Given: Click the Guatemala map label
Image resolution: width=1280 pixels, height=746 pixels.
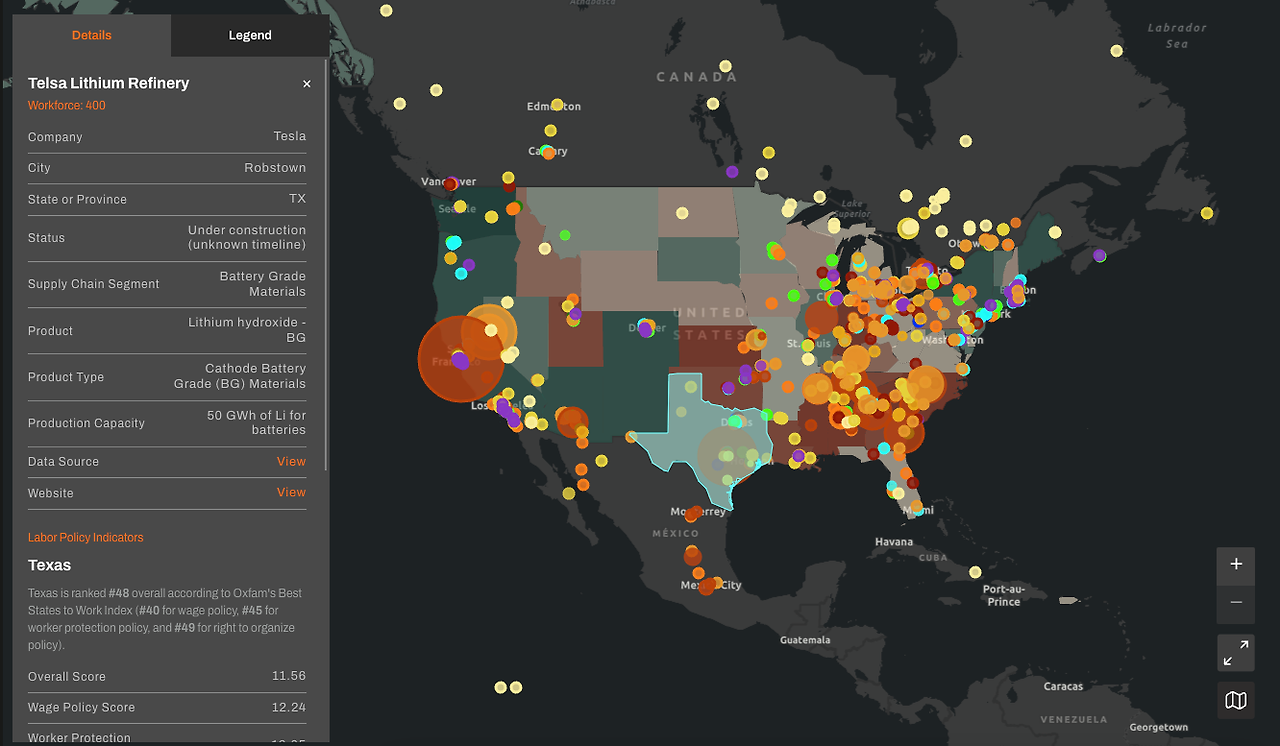Looking at the screenshot, I should (x=805, y=640).
